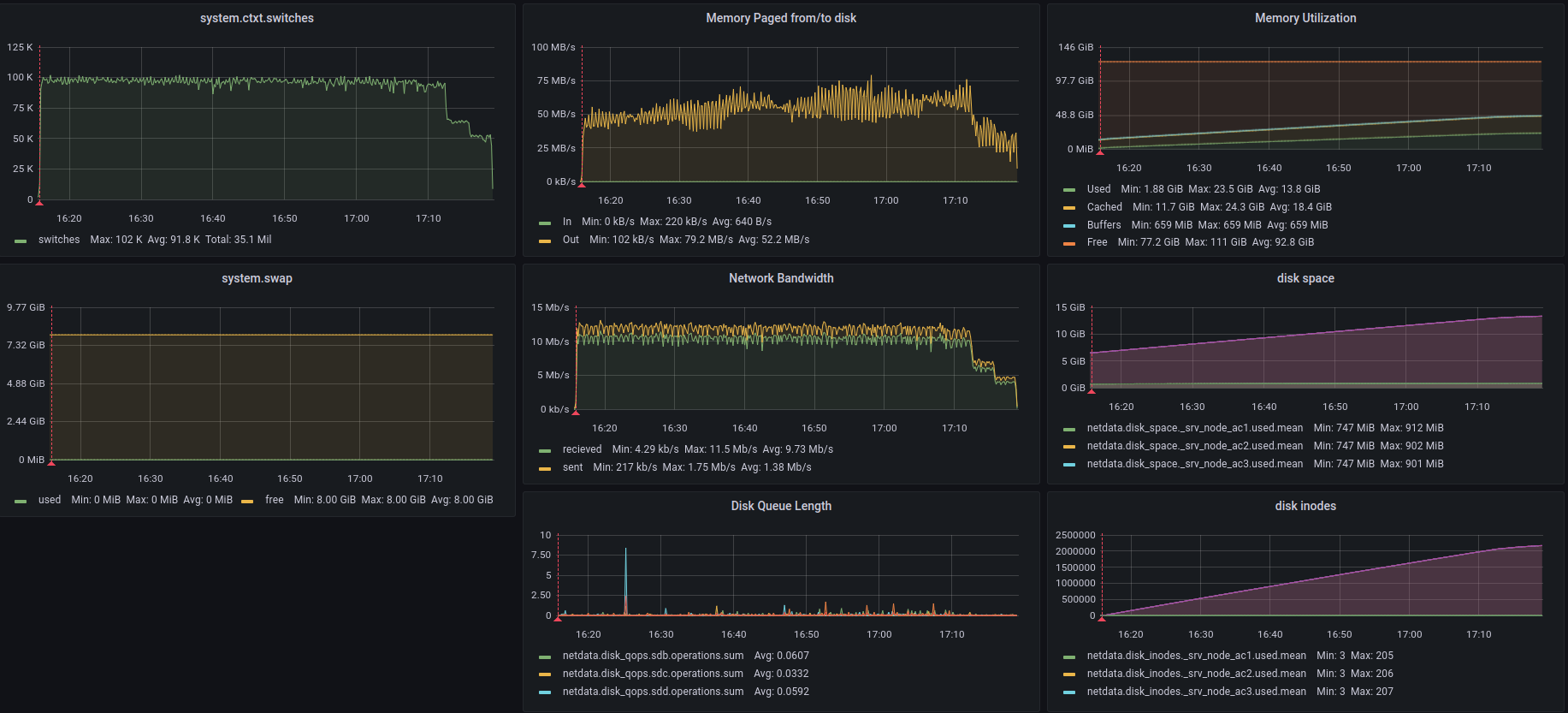Open the Memory Paged from/to disk panel menu
Image resolution: width=1568 pixels, height=713 pixels.
pyautogui.click(x=780, y=18)
